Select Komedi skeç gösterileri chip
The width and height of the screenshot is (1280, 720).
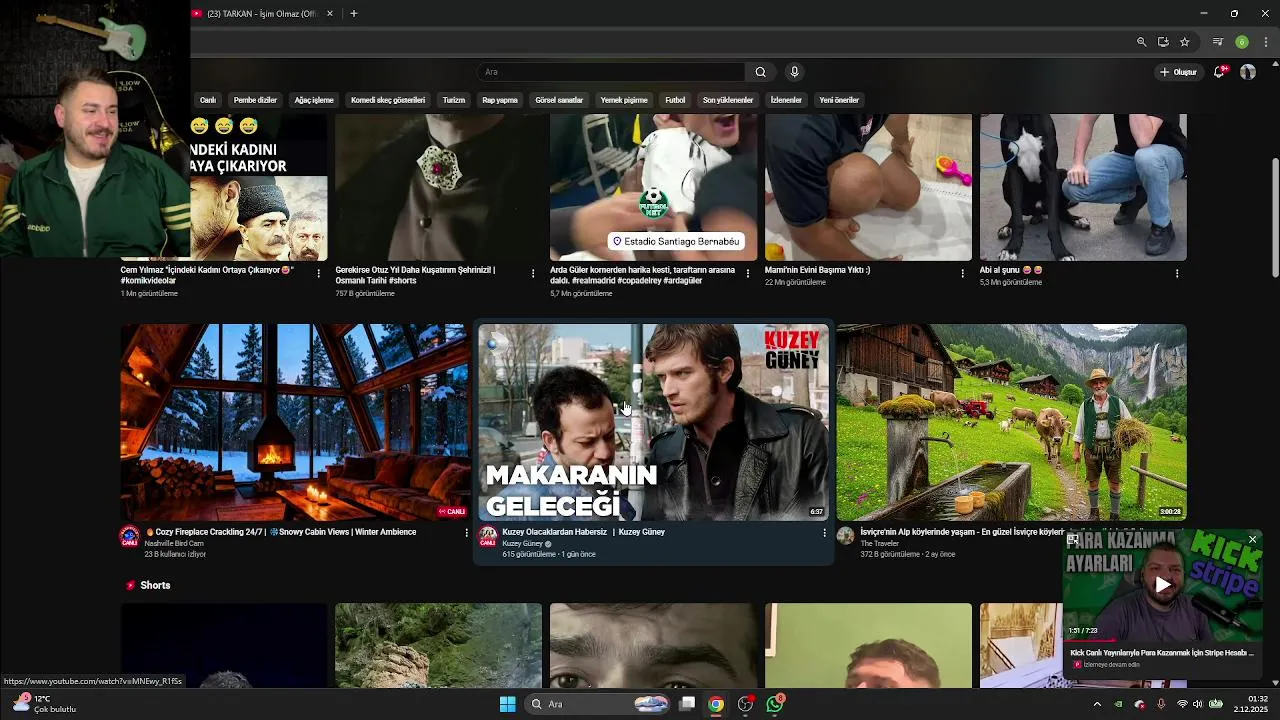pos(388,100)
